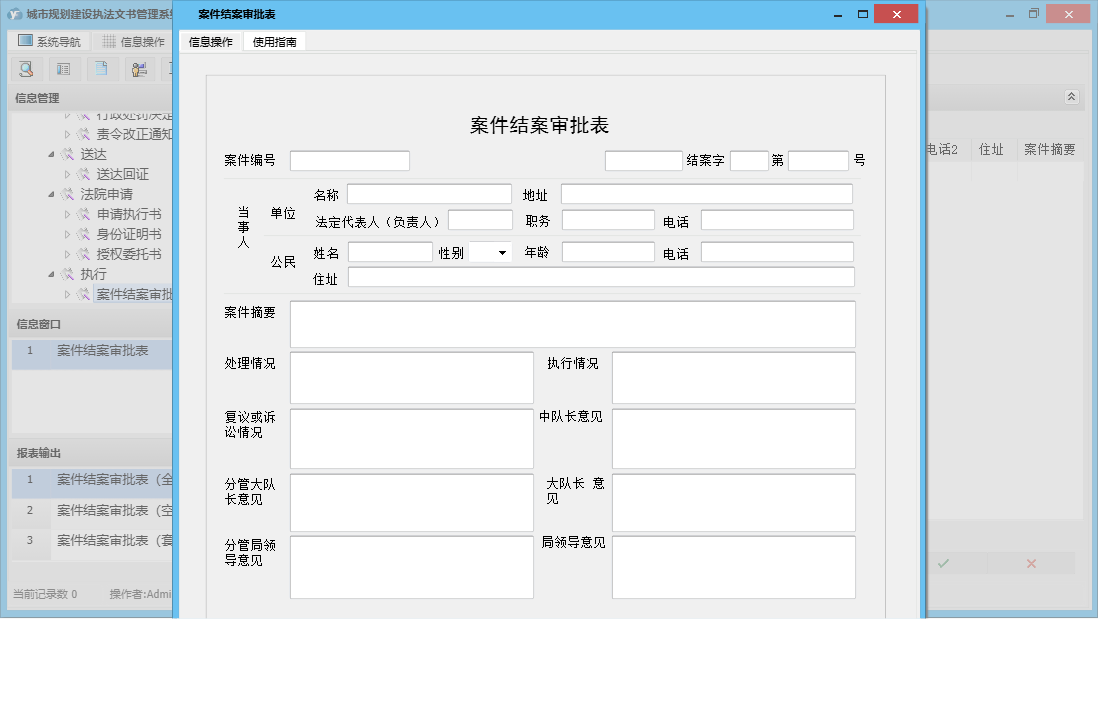The image size is (1098, 715).
Task: Click the report list icon in the toolbar
Action: pos(62,69)
